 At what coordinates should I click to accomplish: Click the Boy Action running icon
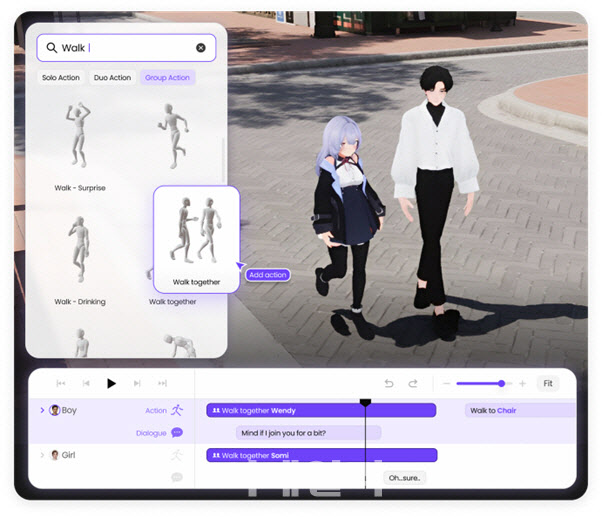[177, 410]
